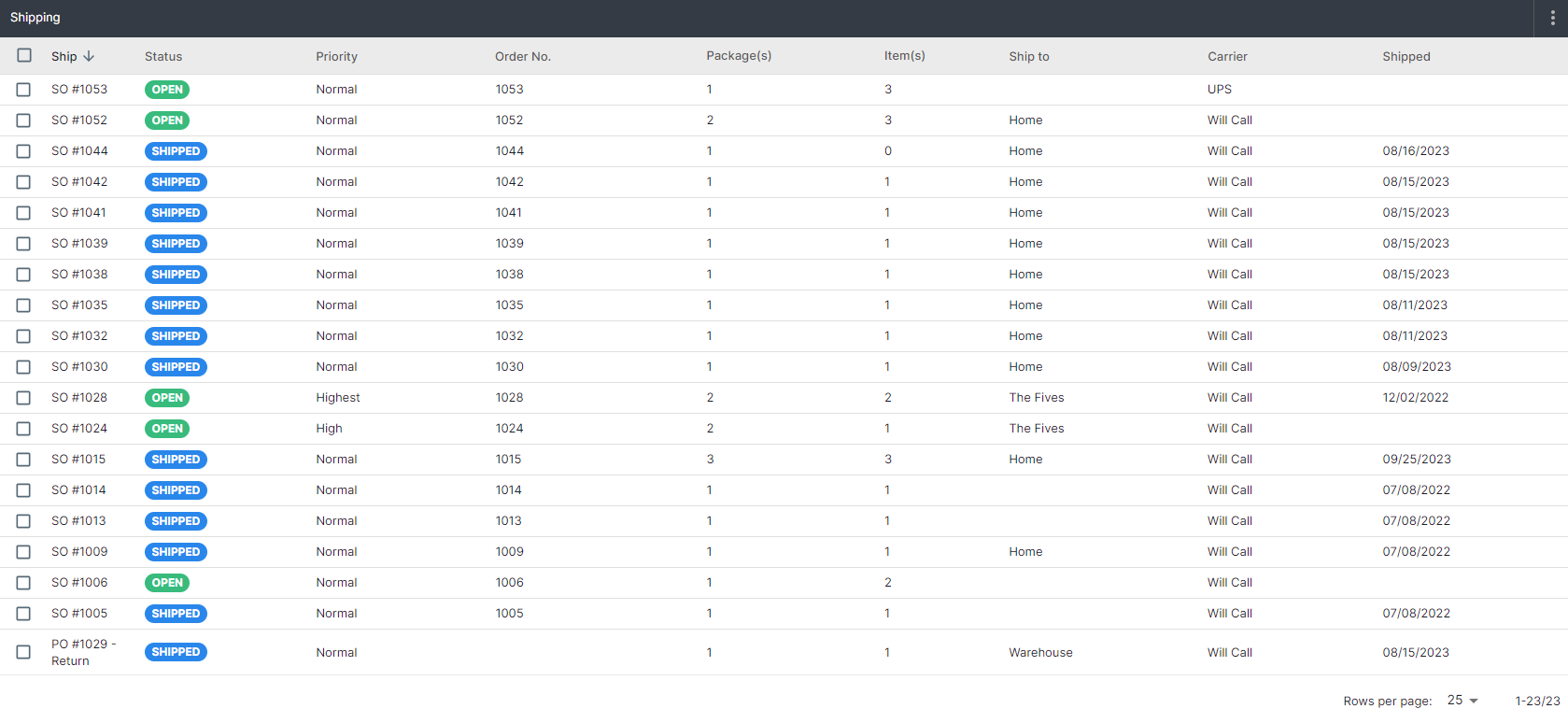Screen dimensions: 1568x723
Task: Click the OPEN badge on SO #1006
Action: [x=167, y=583]
